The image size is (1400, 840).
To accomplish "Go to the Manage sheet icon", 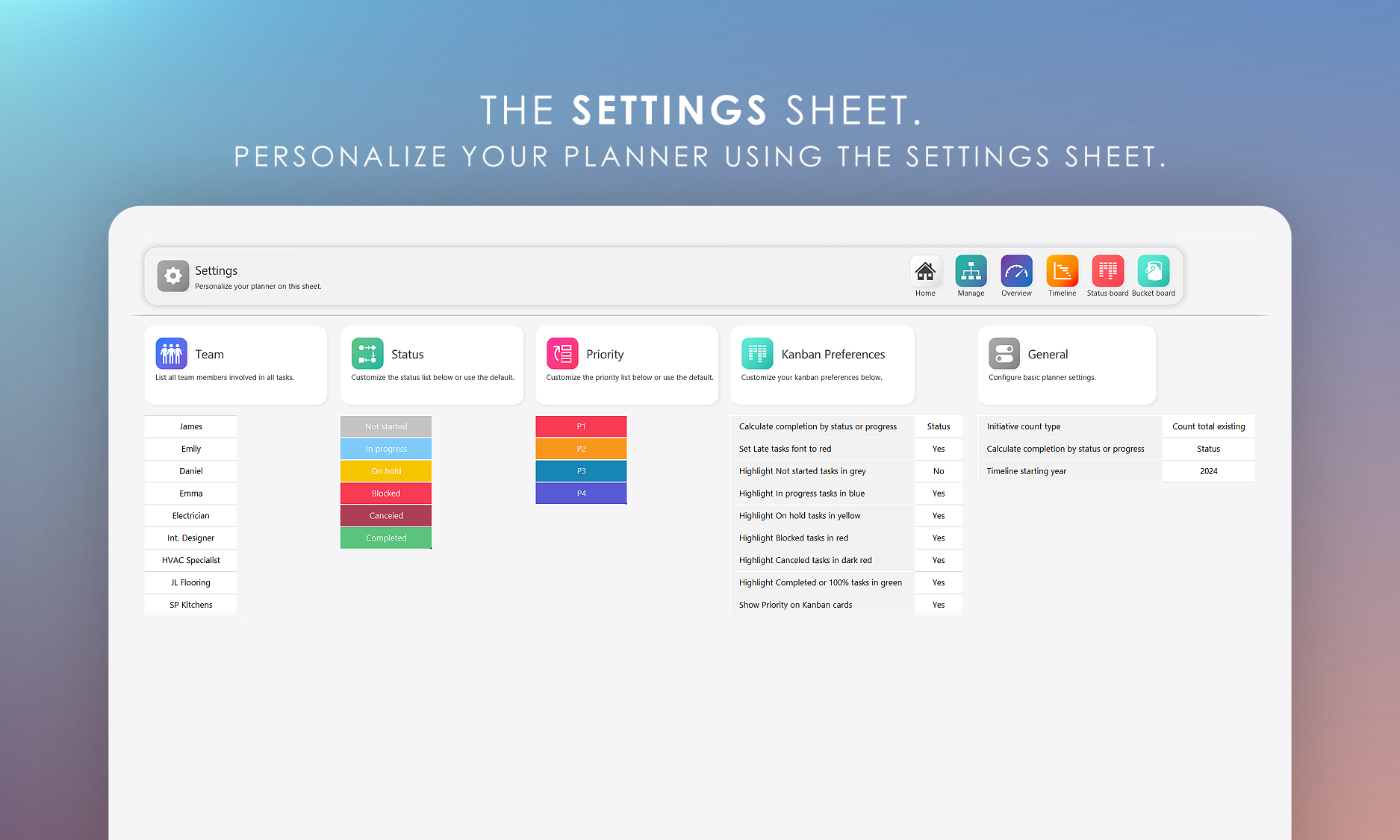I will click(x=971, y=271).
